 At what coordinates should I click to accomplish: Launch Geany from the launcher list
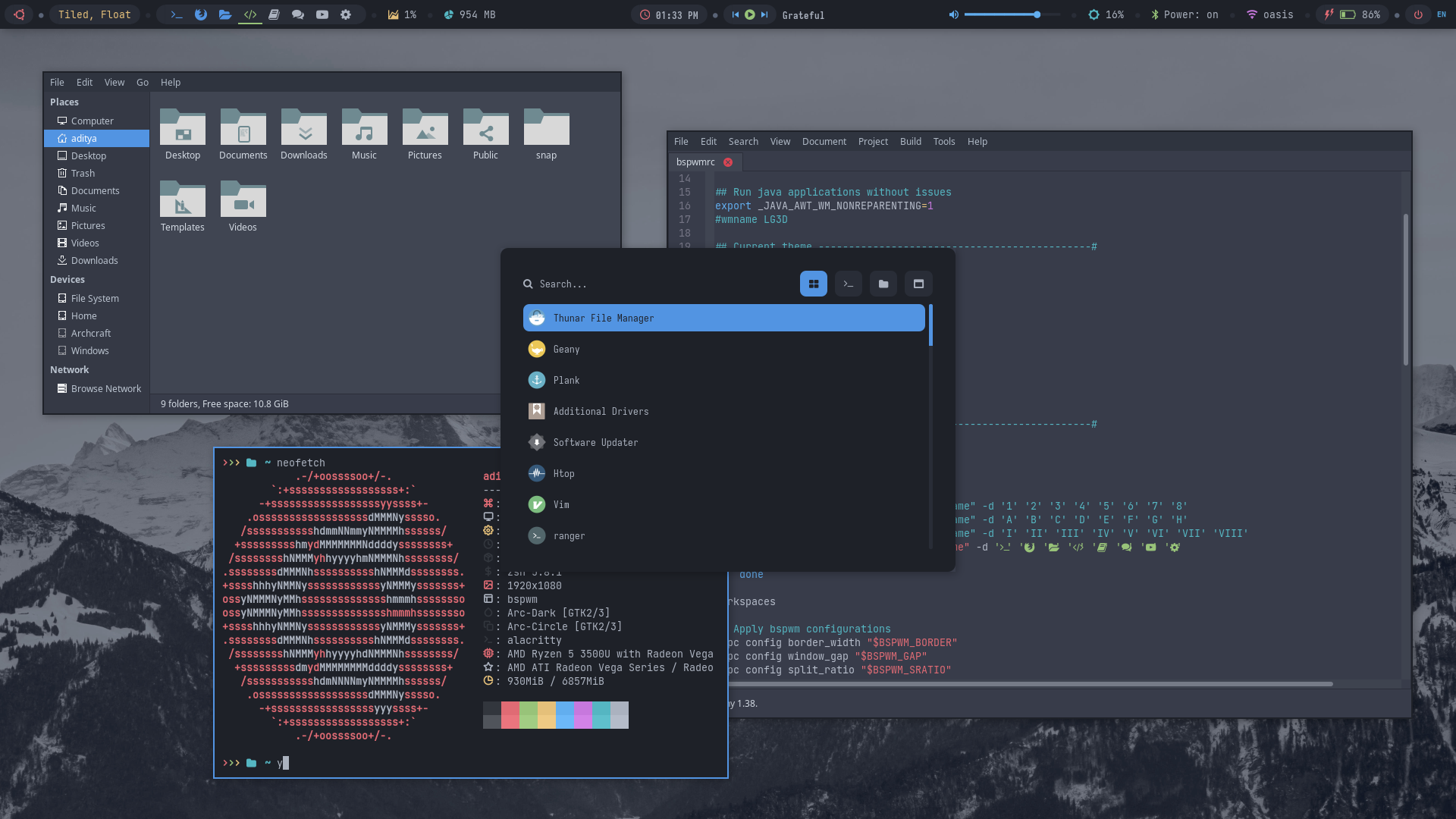566,349
